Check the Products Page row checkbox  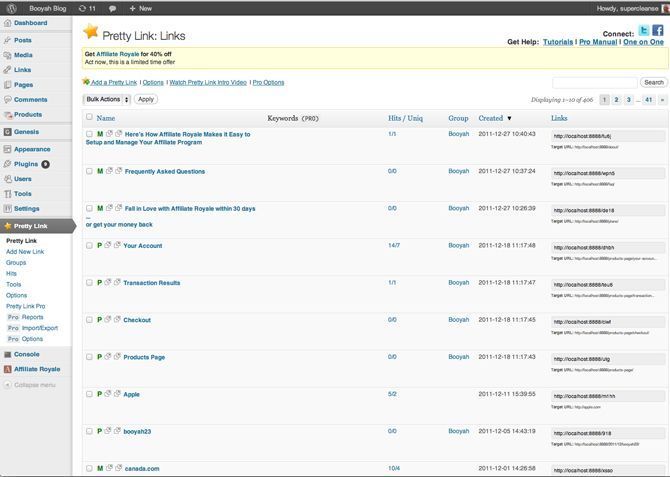(x=89, y=357)
